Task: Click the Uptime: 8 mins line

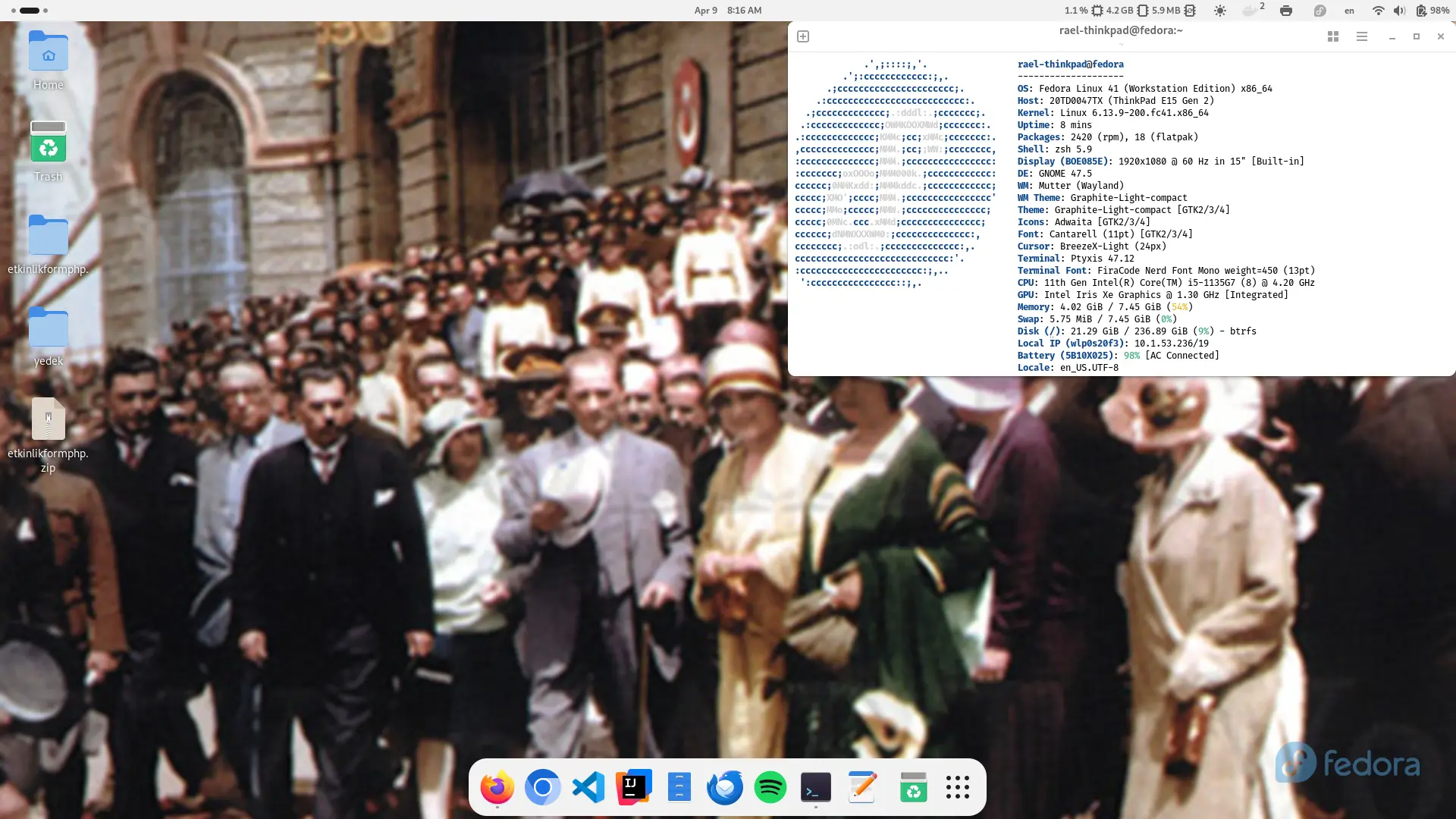Action: (x=1054, y=125)
